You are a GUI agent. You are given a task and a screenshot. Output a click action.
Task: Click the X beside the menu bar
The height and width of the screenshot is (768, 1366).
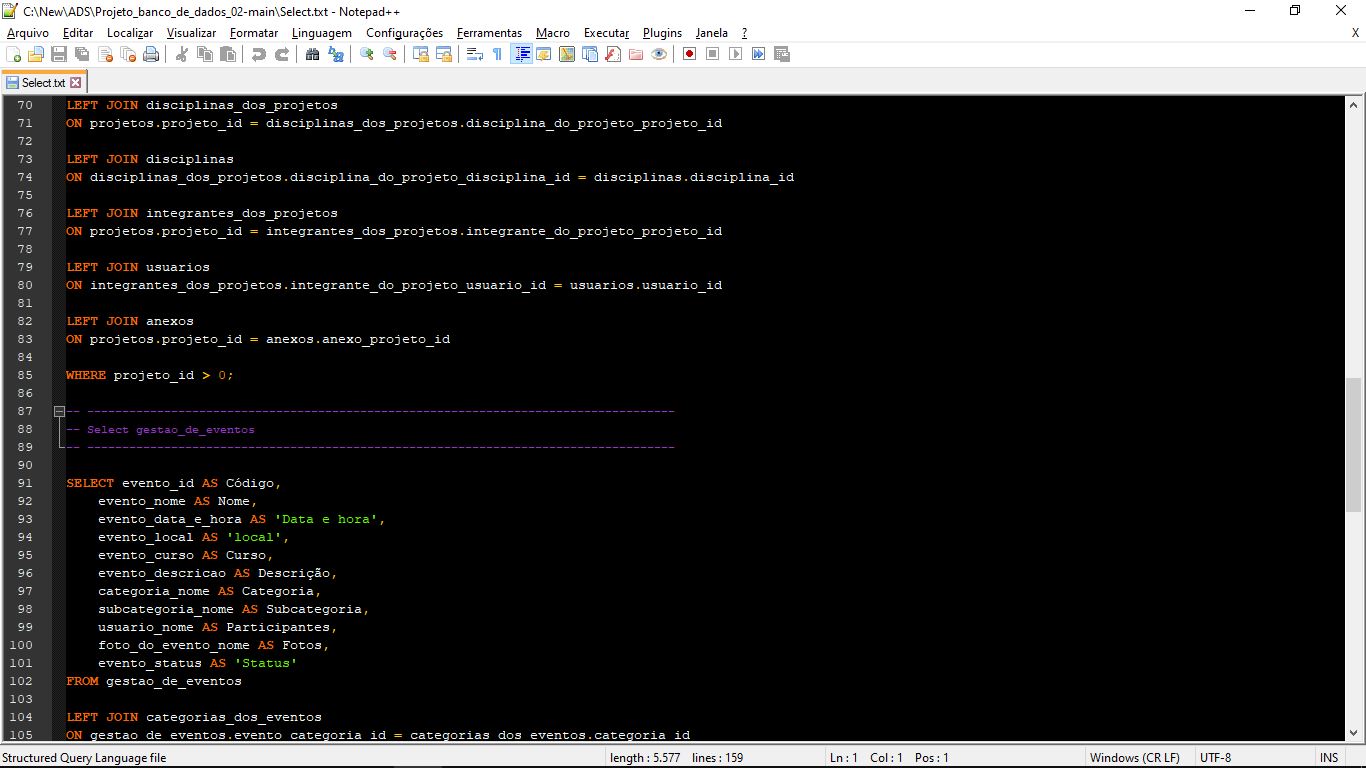(1355, 33)
